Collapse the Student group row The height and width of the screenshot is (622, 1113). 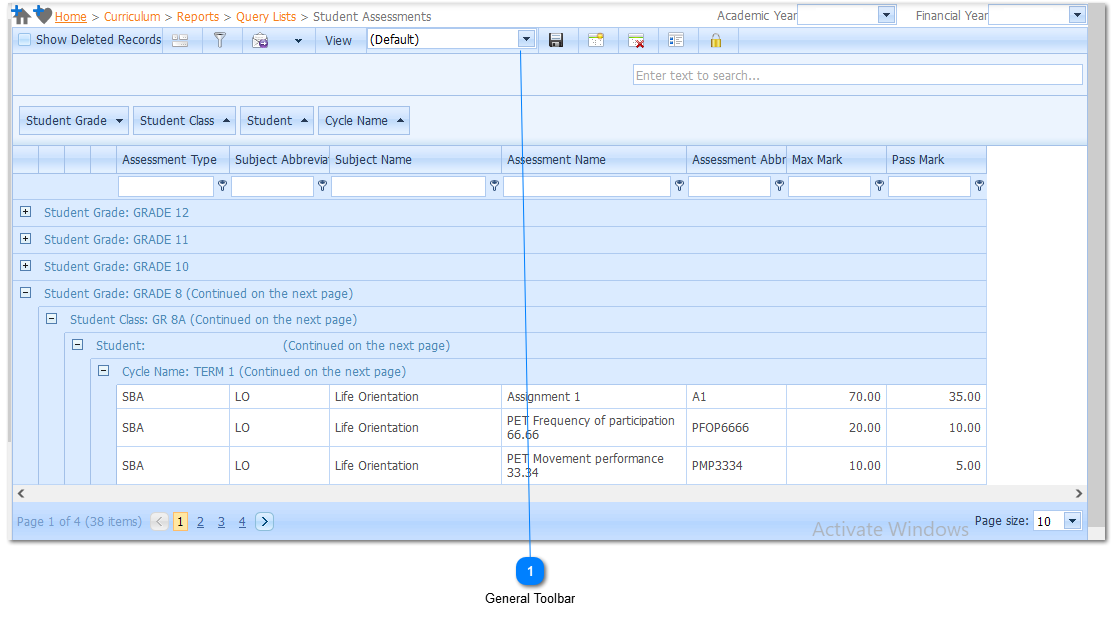pyautogui.click(x=77, y=344)
